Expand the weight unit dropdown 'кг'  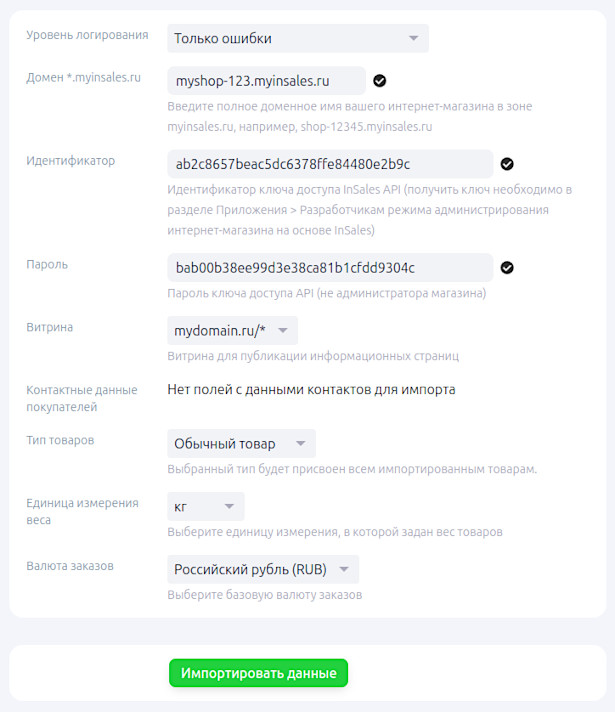pos(206,507)
